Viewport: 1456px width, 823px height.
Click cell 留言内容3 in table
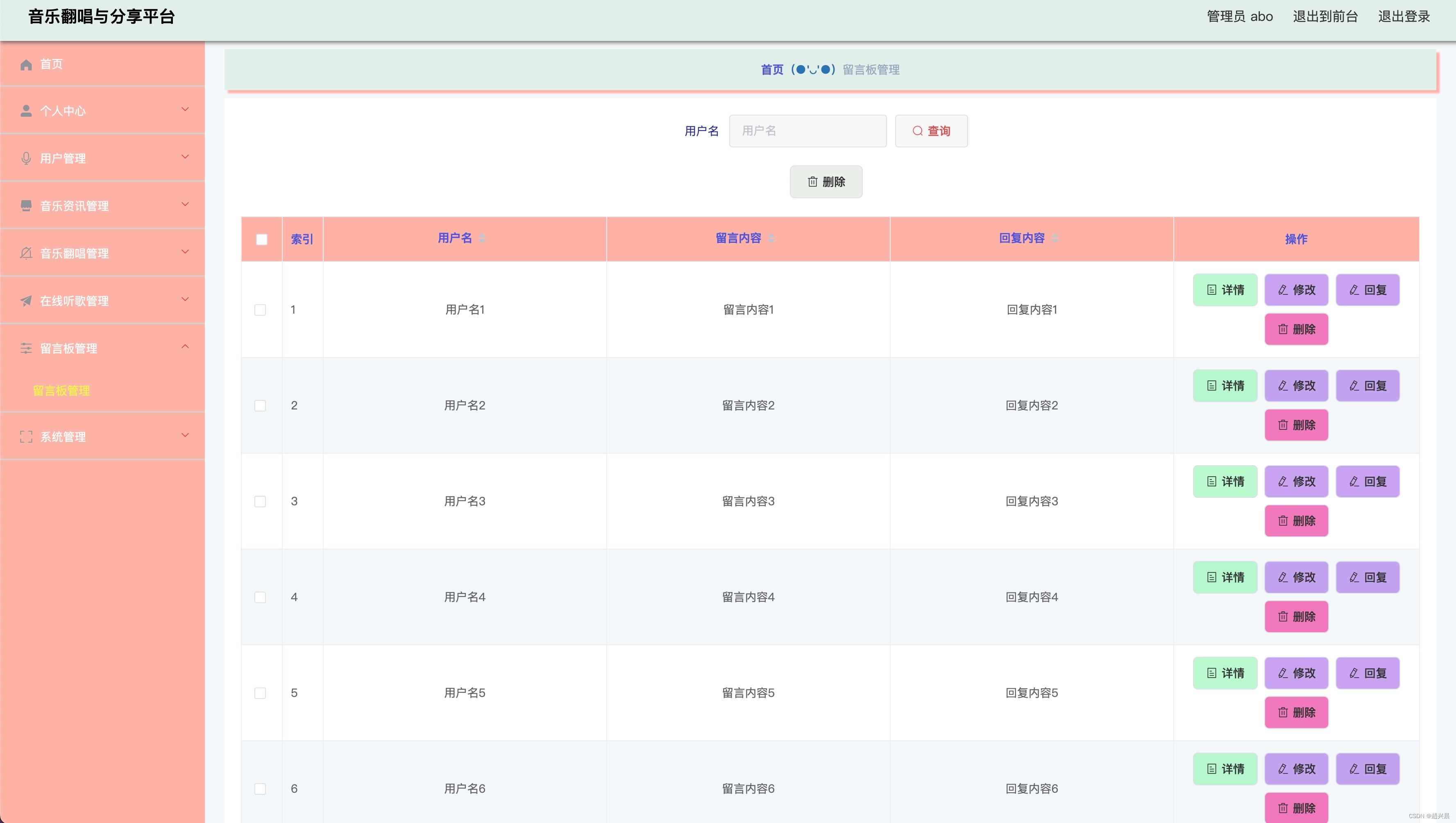748,501
